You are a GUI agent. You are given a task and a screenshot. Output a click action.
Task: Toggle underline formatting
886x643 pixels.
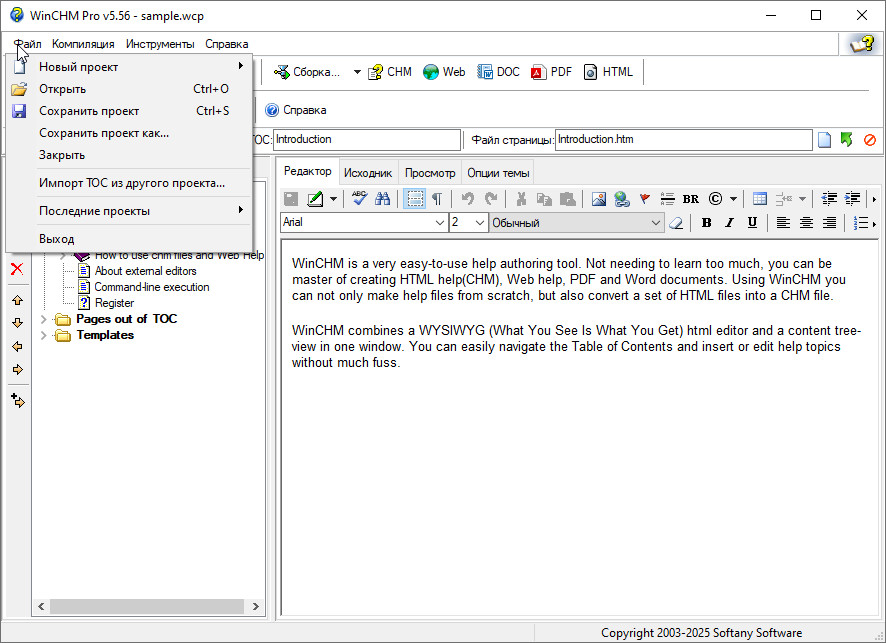coord(752,223)
